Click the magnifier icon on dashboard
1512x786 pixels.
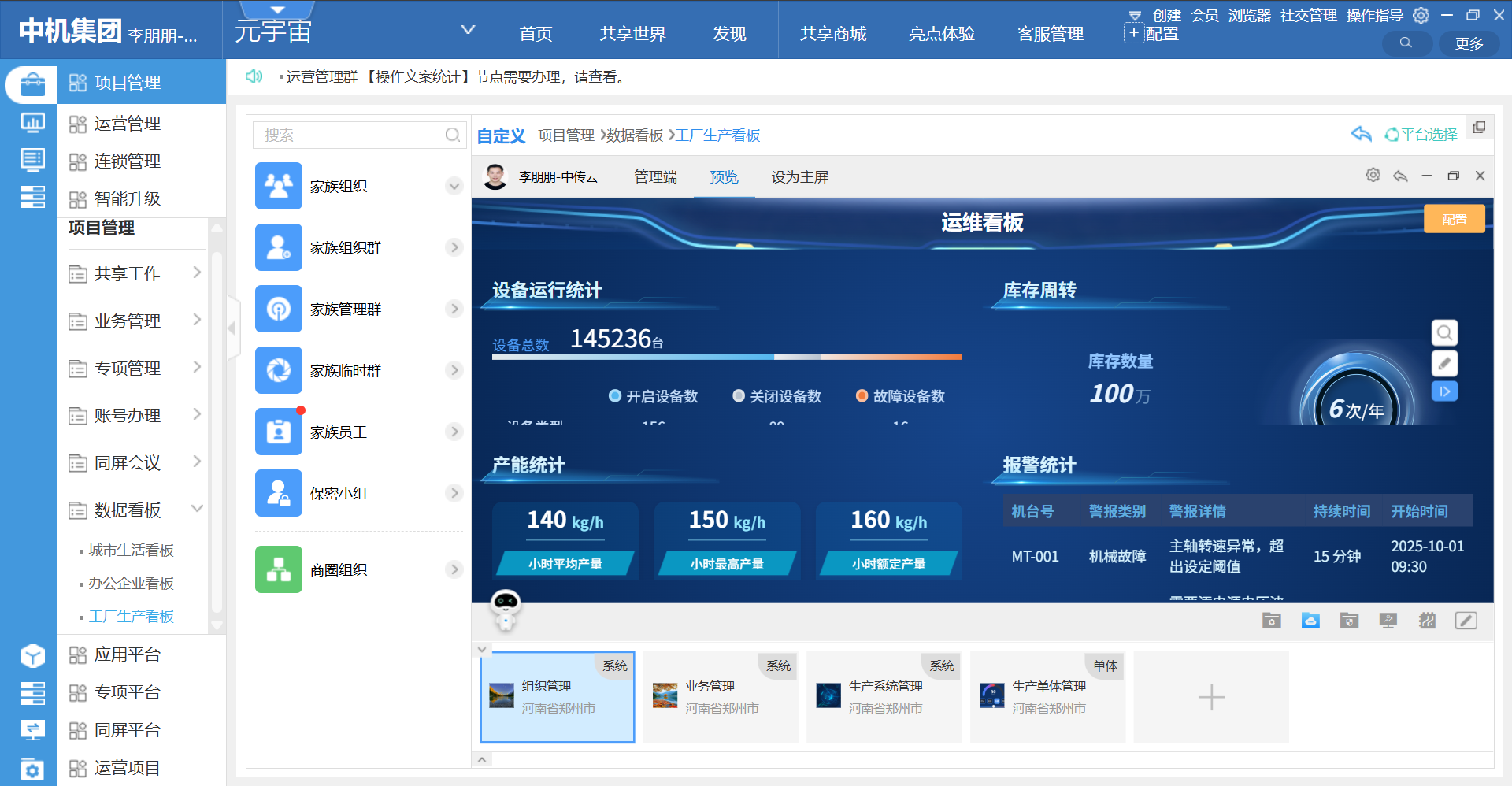1443,333
